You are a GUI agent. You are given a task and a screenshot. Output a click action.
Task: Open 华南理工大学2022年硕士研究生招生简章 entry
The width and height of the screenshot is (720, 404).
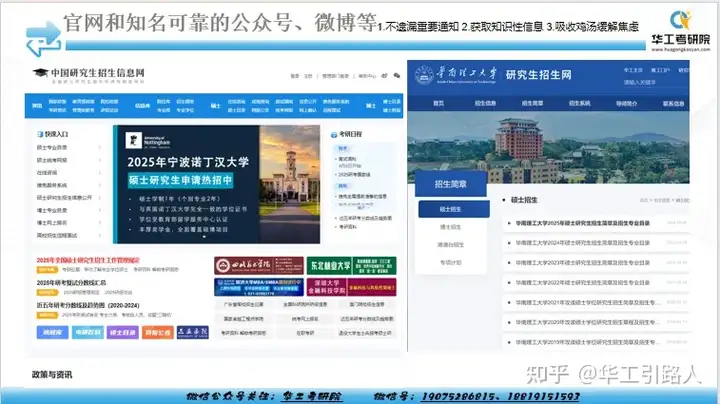pyautogui.click(x=583, y=283)
